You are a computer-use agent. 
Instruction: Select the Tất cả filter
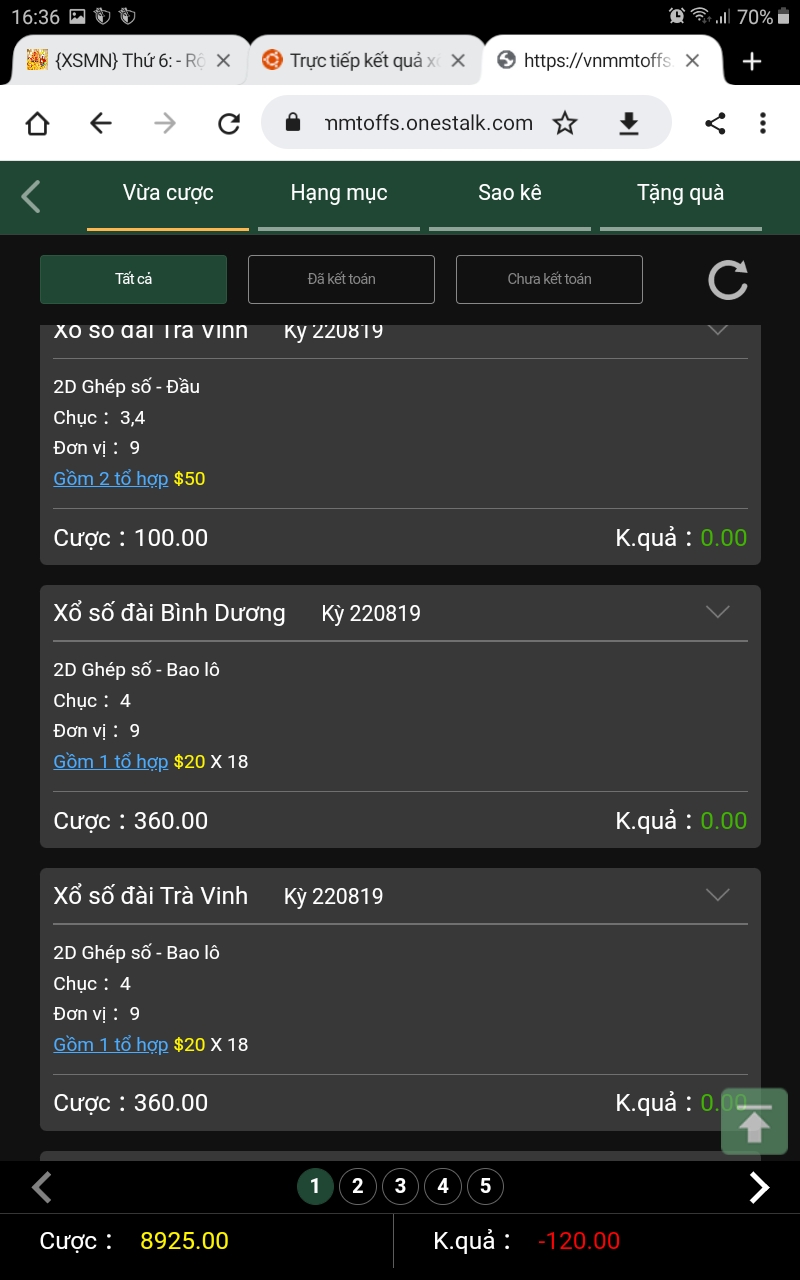[133, 279]
